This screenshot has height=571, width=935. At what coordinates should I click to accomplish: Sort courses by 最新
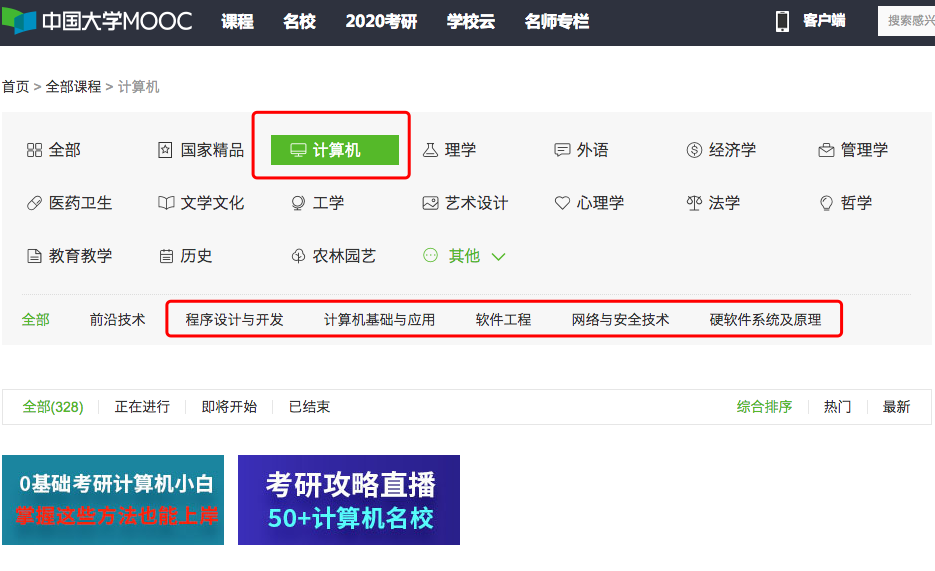(x=896, y=407)
